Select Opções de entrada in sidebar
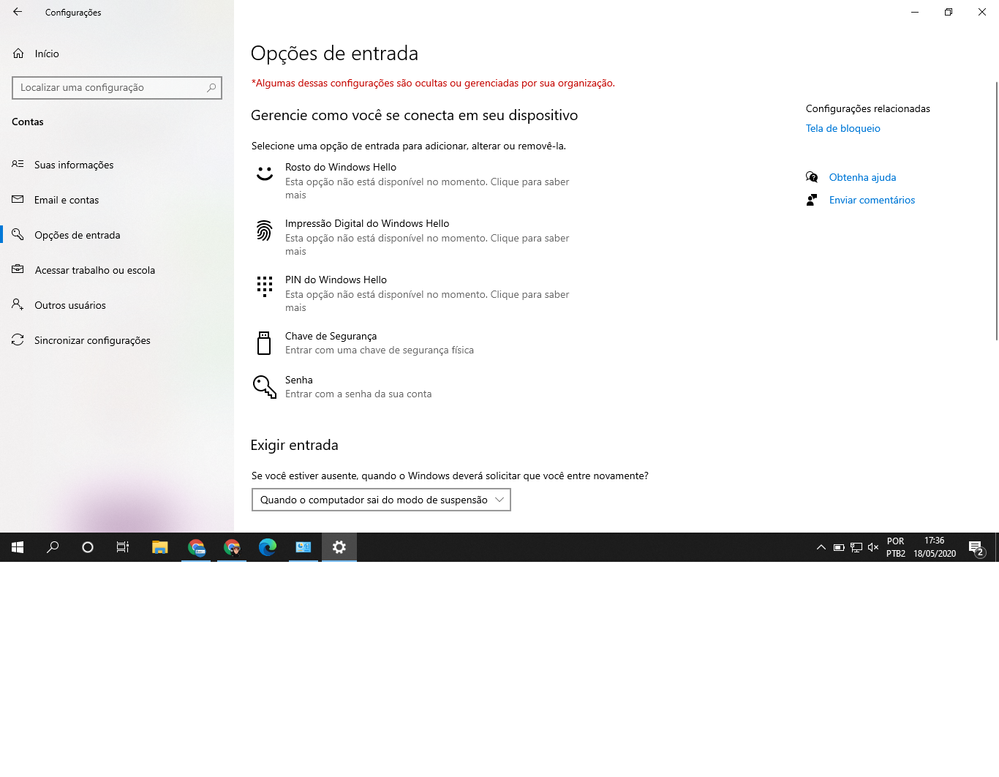 pos(77,234)
